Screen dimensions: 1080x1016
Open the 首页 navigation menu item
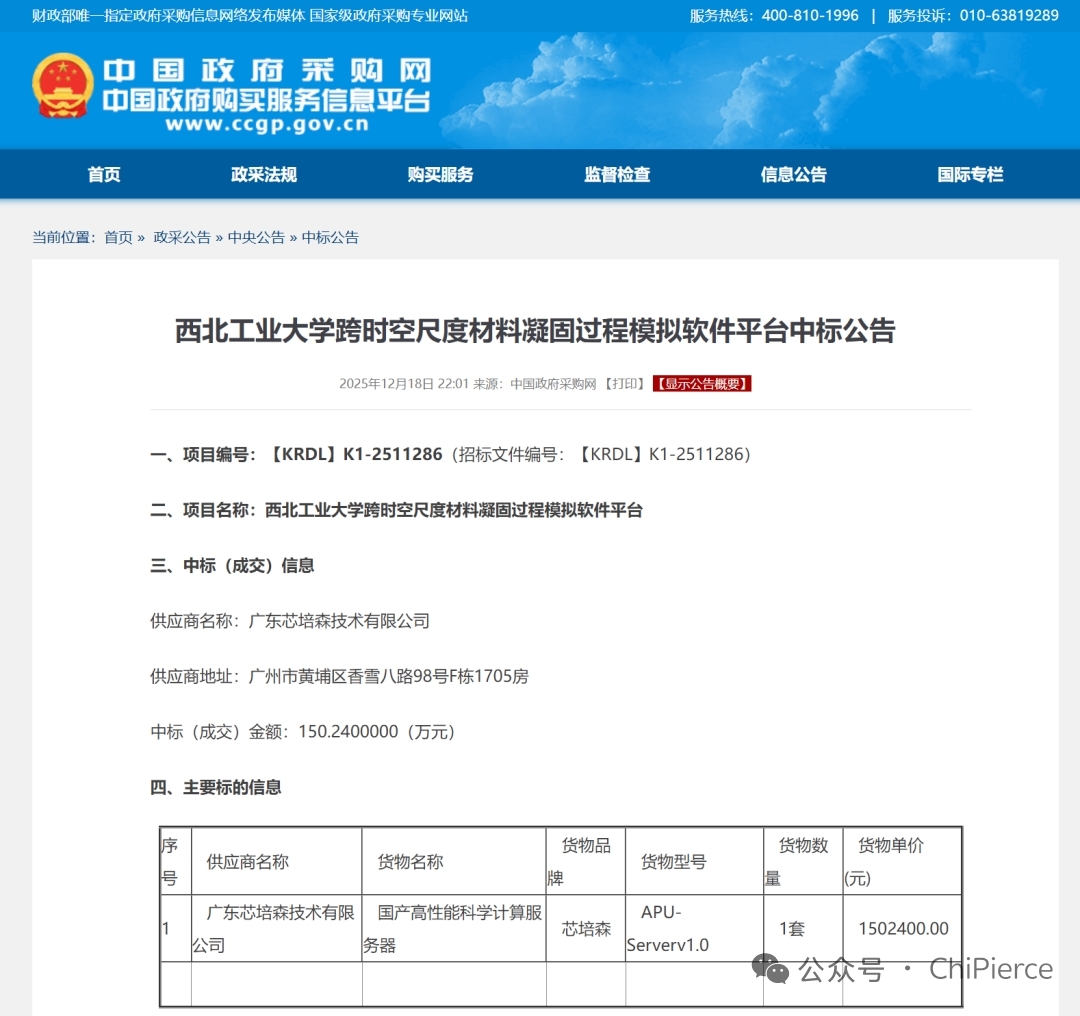[104, 174]
